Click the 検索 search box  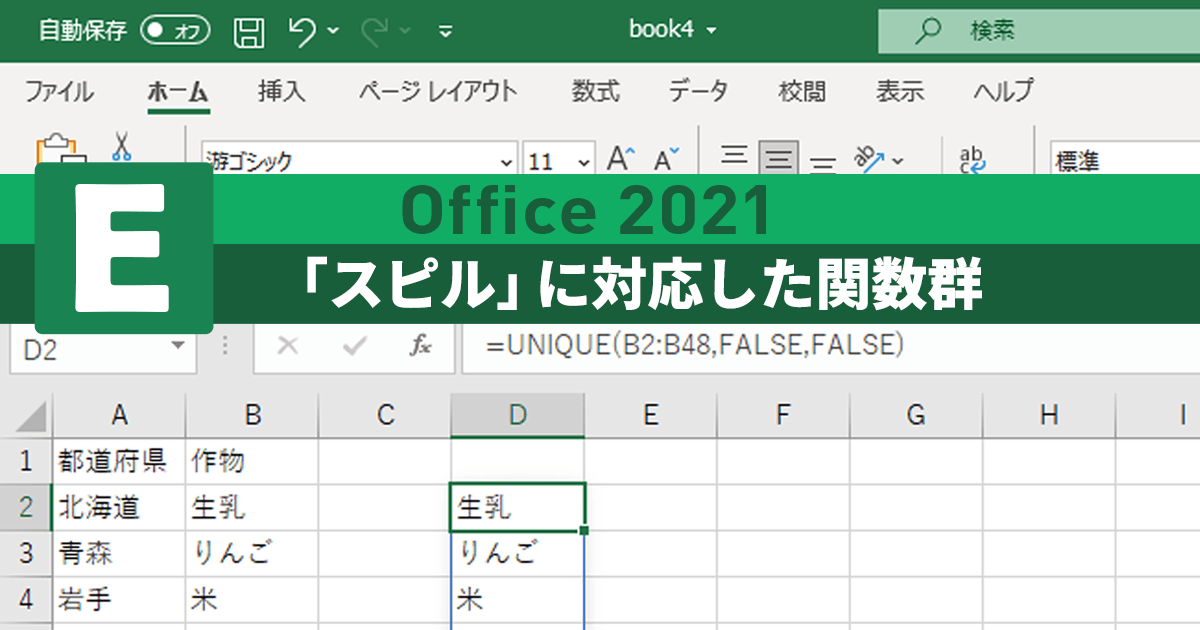1039,31
